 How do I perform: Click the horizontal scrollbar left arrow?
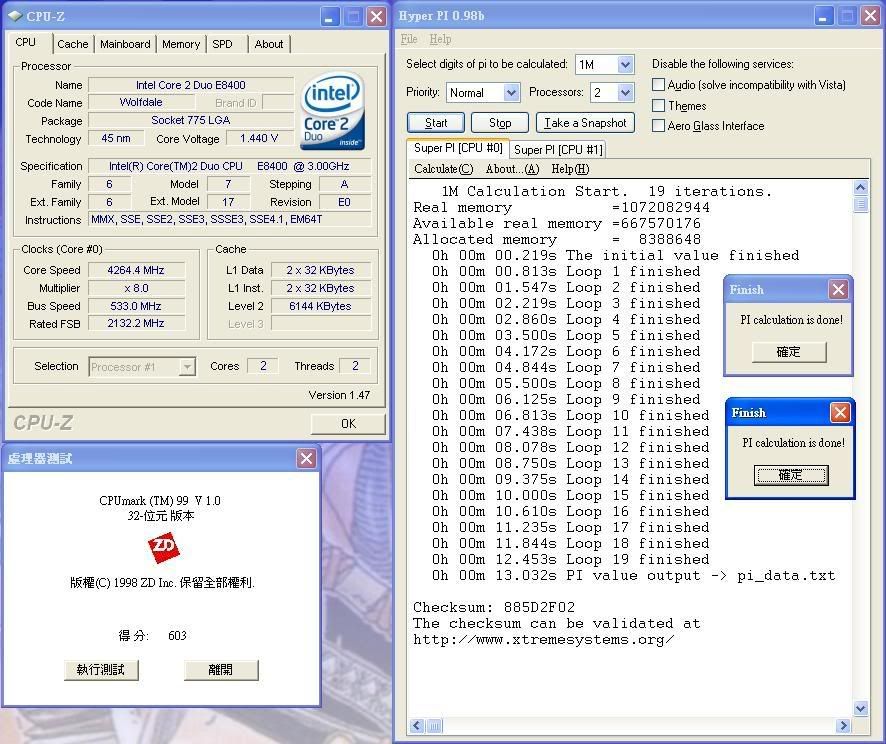tap(417, 725)
